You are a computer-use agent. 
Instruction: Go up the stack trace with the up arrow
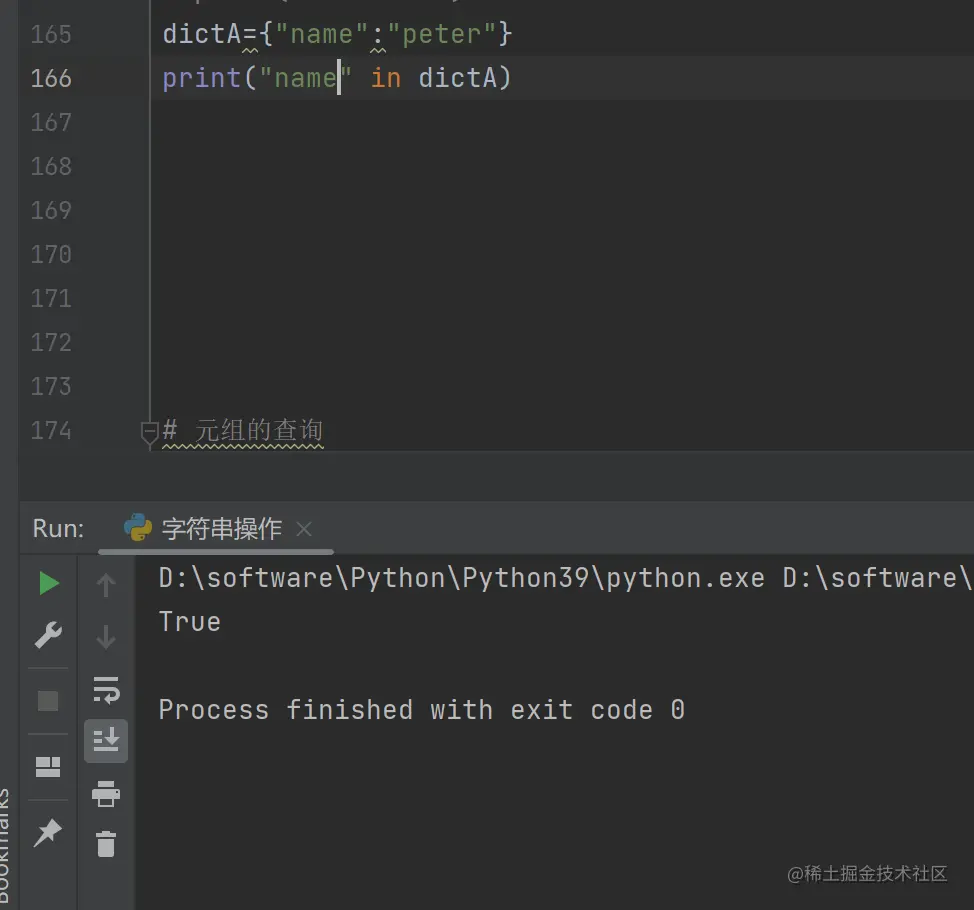pos(106,585)
